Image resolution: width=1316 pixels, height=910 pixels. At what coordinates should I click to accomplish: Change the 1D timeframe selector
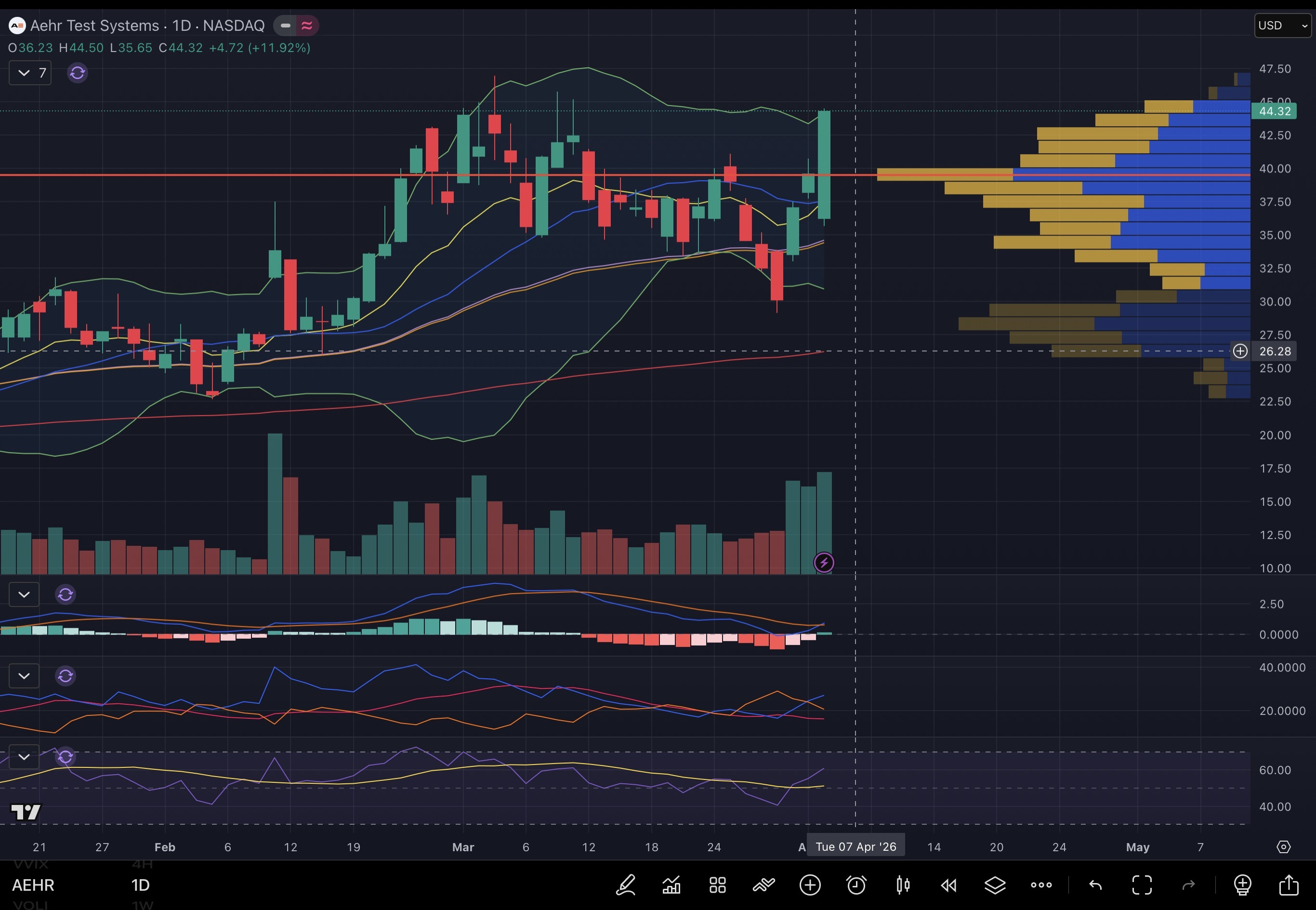click(x=140, y=885)
